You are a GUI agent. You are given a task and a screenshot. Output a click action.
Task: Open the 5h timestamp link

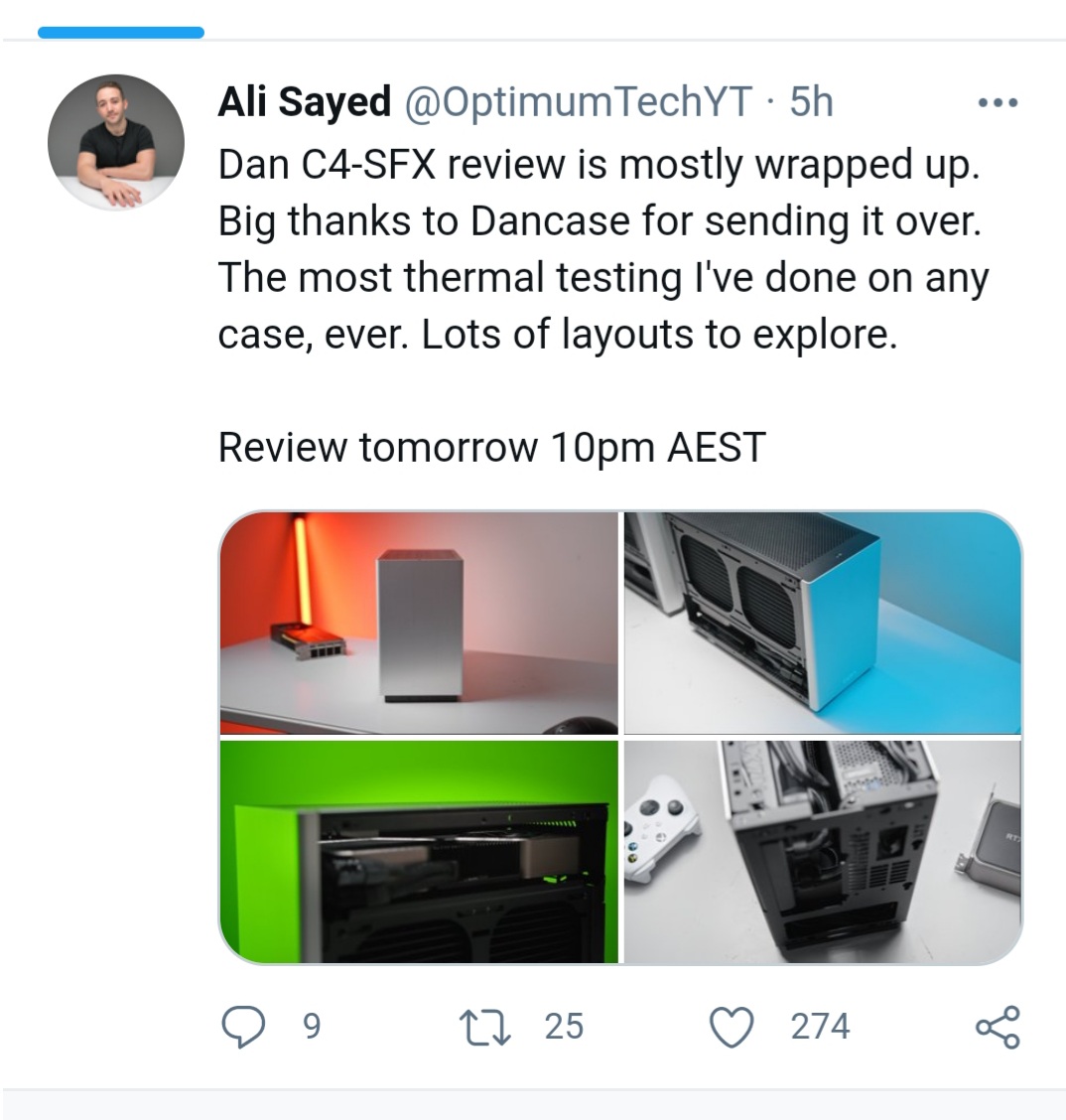(811, 101)
